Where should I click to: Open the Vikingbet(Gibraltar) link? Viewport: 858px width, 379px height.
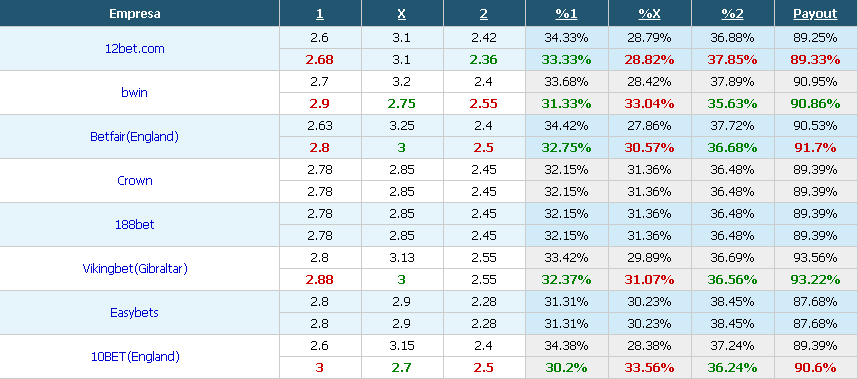point(135,269)
